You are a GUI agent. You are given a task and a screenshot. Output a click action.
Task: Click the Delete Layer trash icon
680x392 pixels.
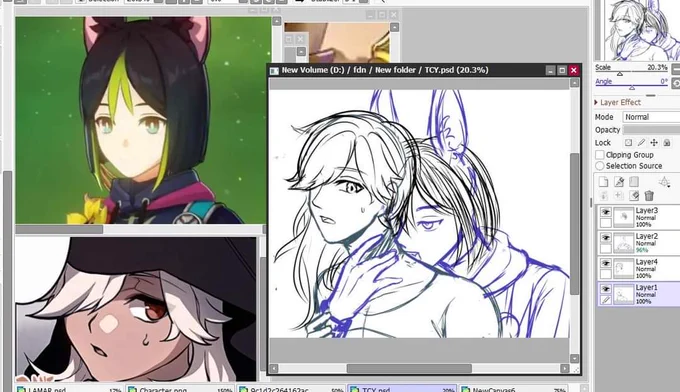coord(649,196)
